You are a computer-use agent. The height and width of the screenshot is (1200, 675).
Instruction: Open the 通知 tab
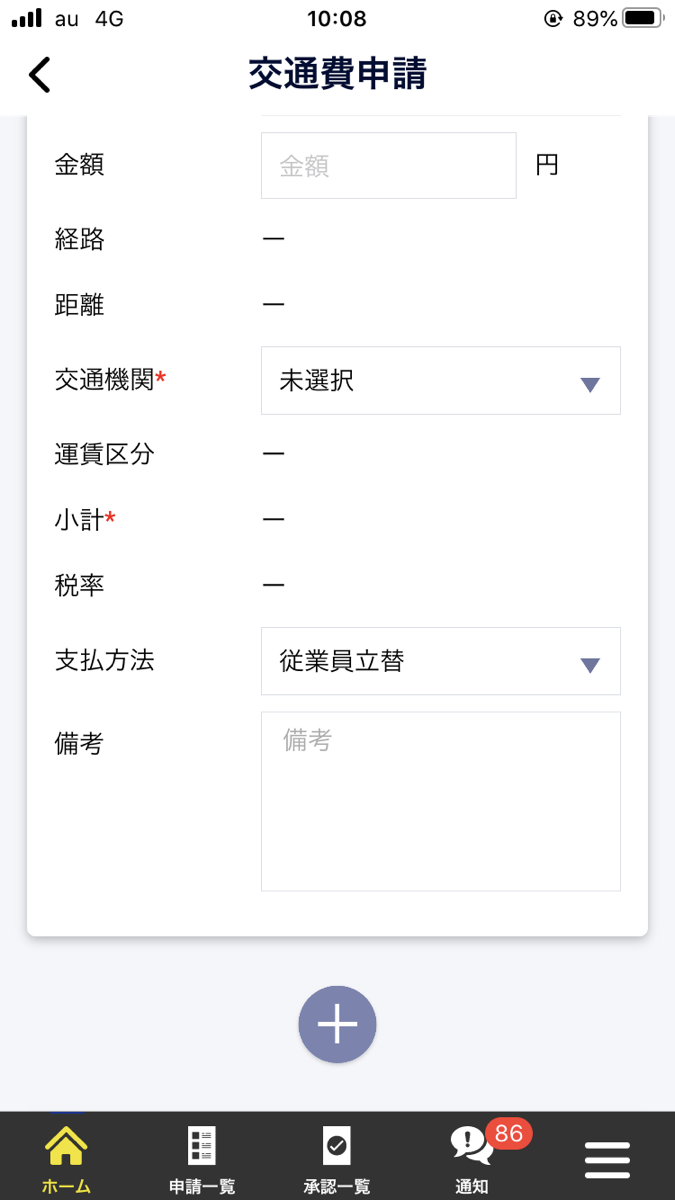(472, 1187)
